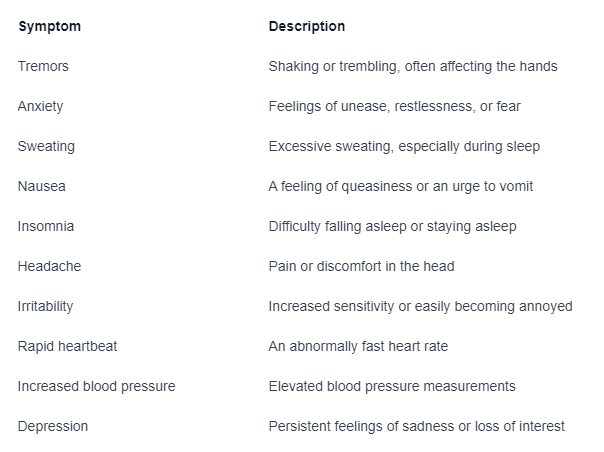
Task: Select the Irritability symptom cell
Action: click(x=45, y=306)
